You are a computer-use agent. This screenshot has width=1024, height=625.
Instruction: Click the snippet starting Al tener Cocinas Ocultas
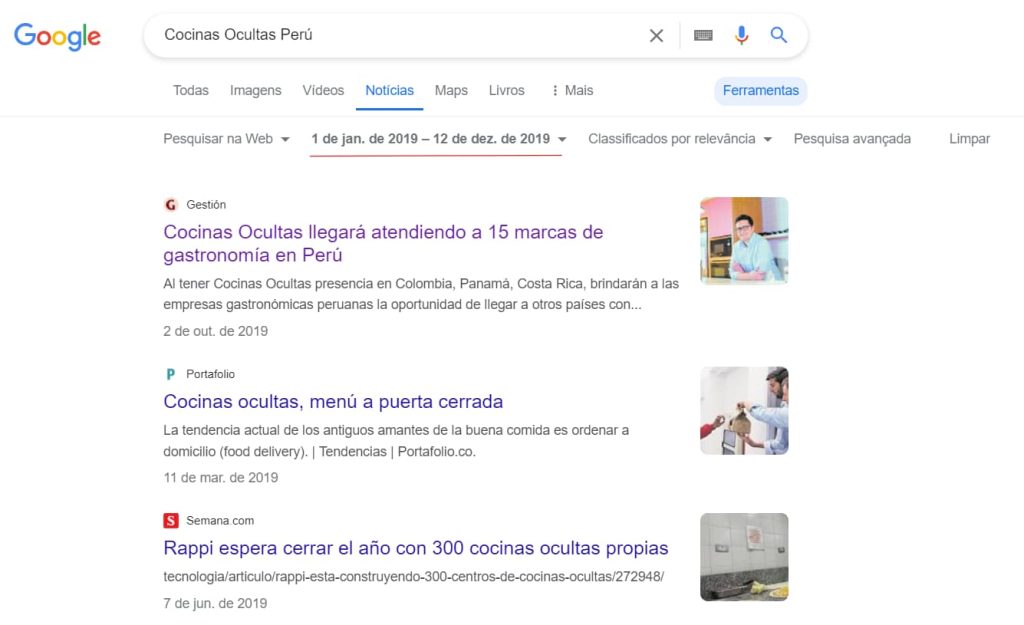click(421, 294)
